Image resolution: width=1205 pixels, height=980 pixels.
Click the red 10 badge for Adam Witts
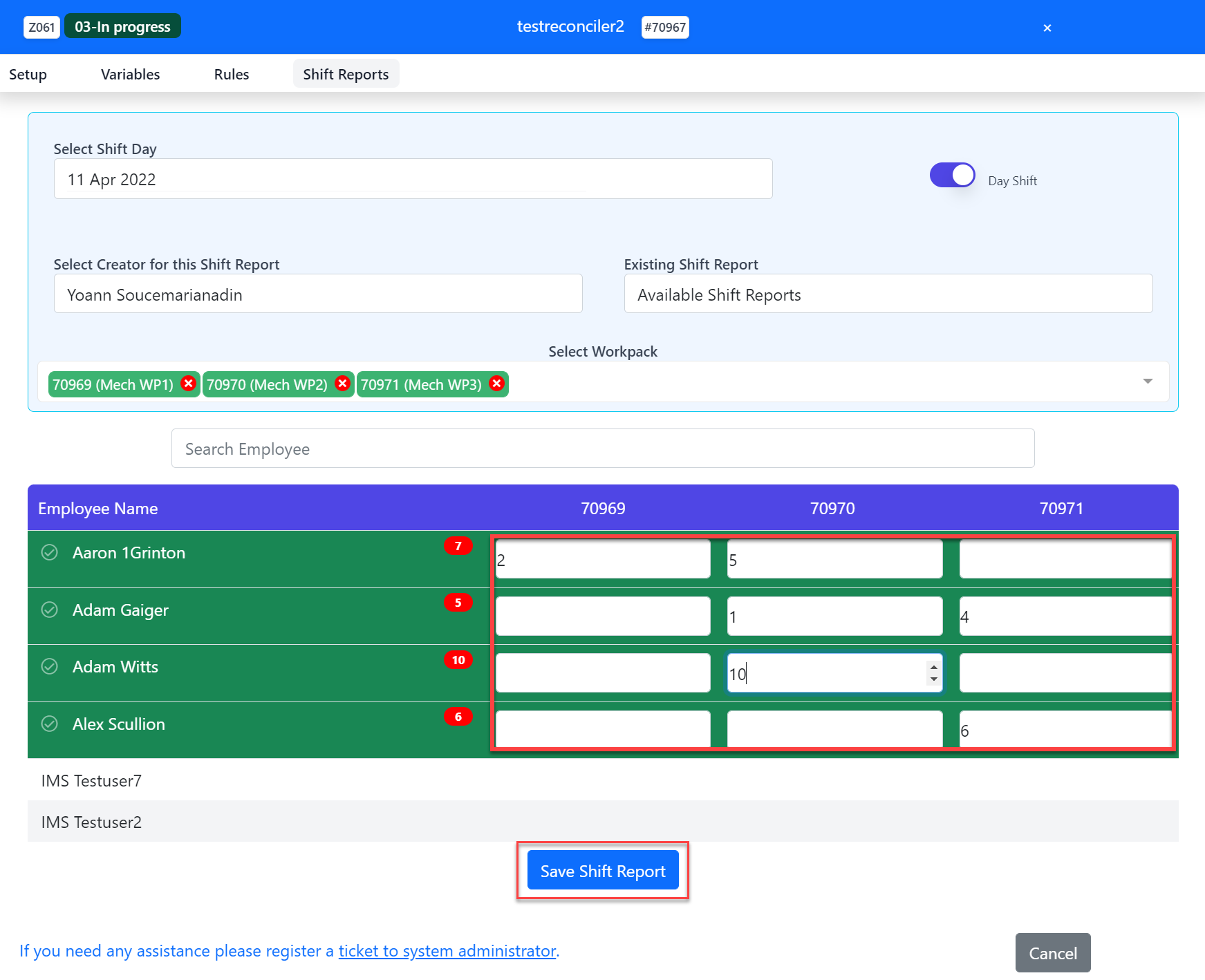[458, 660]
